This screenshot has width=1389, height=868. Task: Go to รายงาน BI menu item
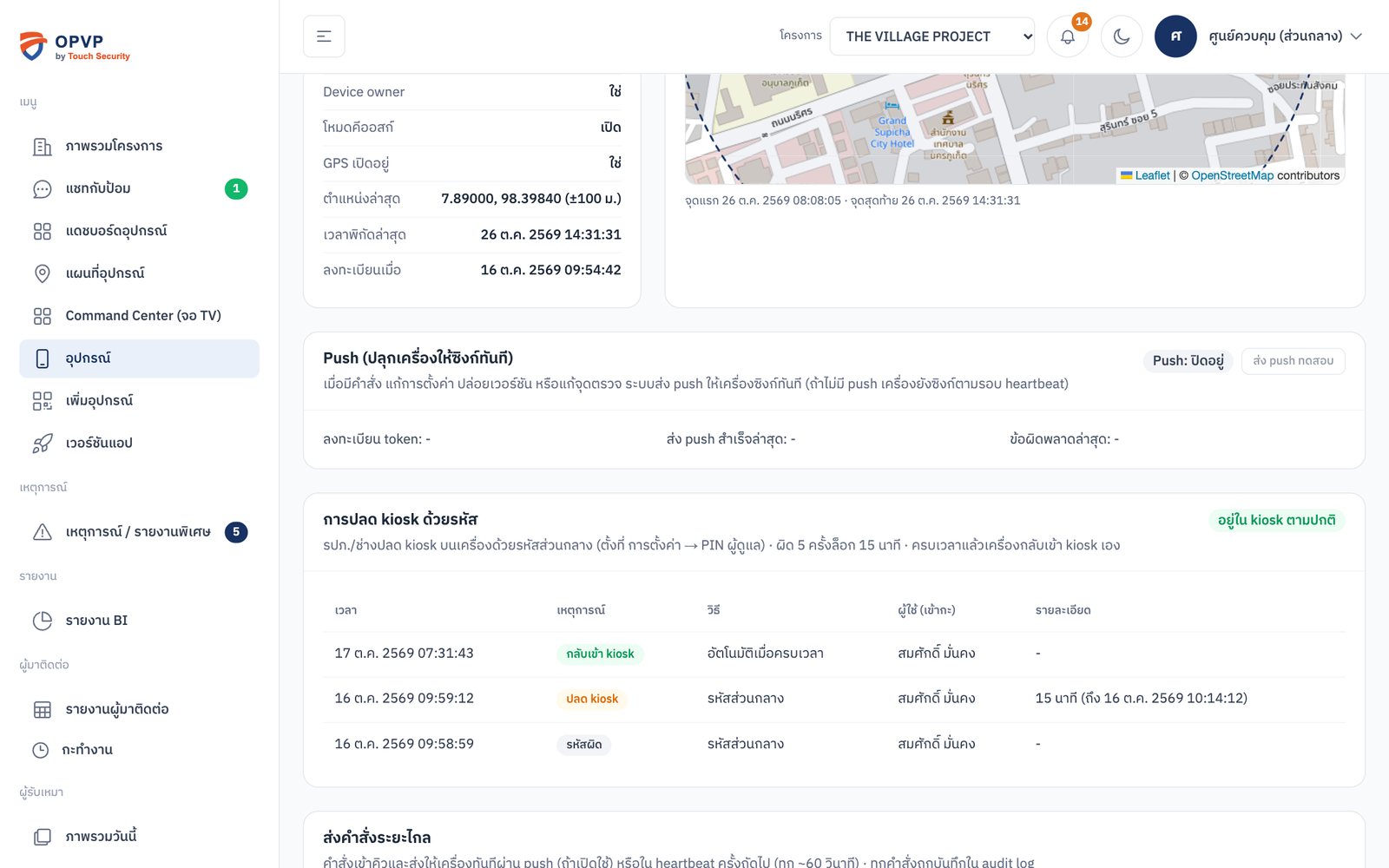click(x=139, y=621)
